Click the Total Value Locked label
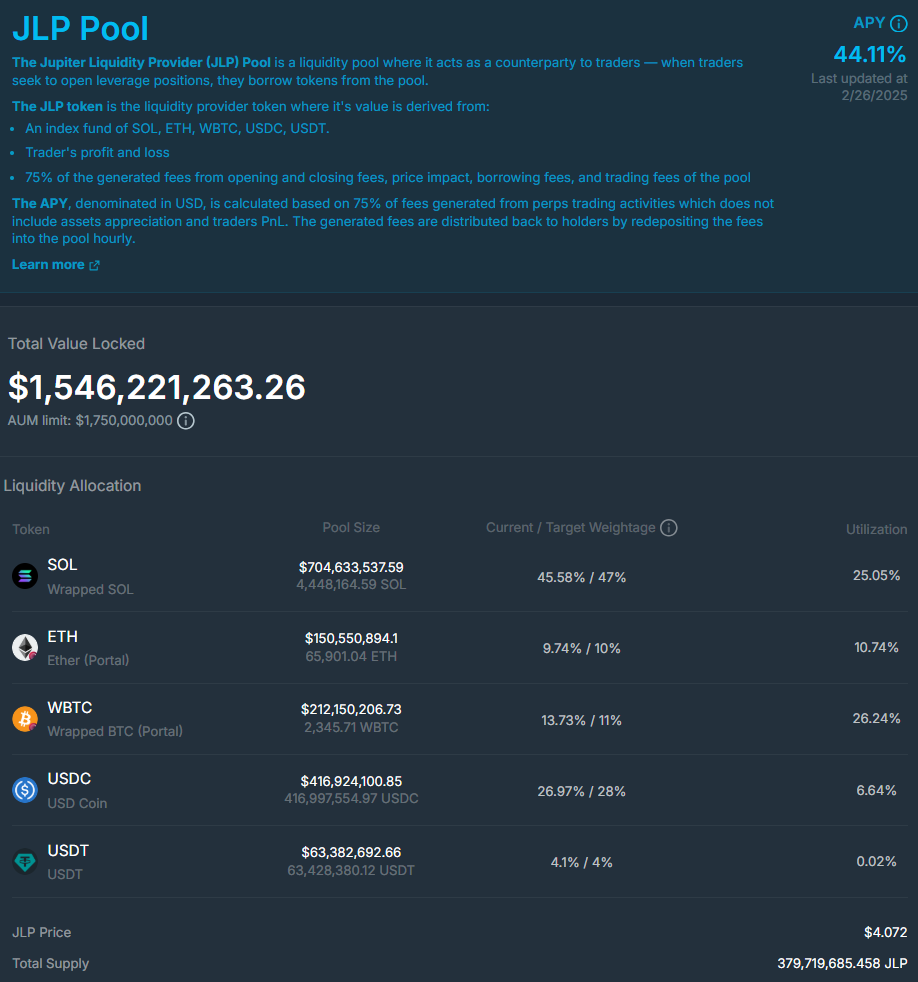918x982 pixels. coord(76,344)
